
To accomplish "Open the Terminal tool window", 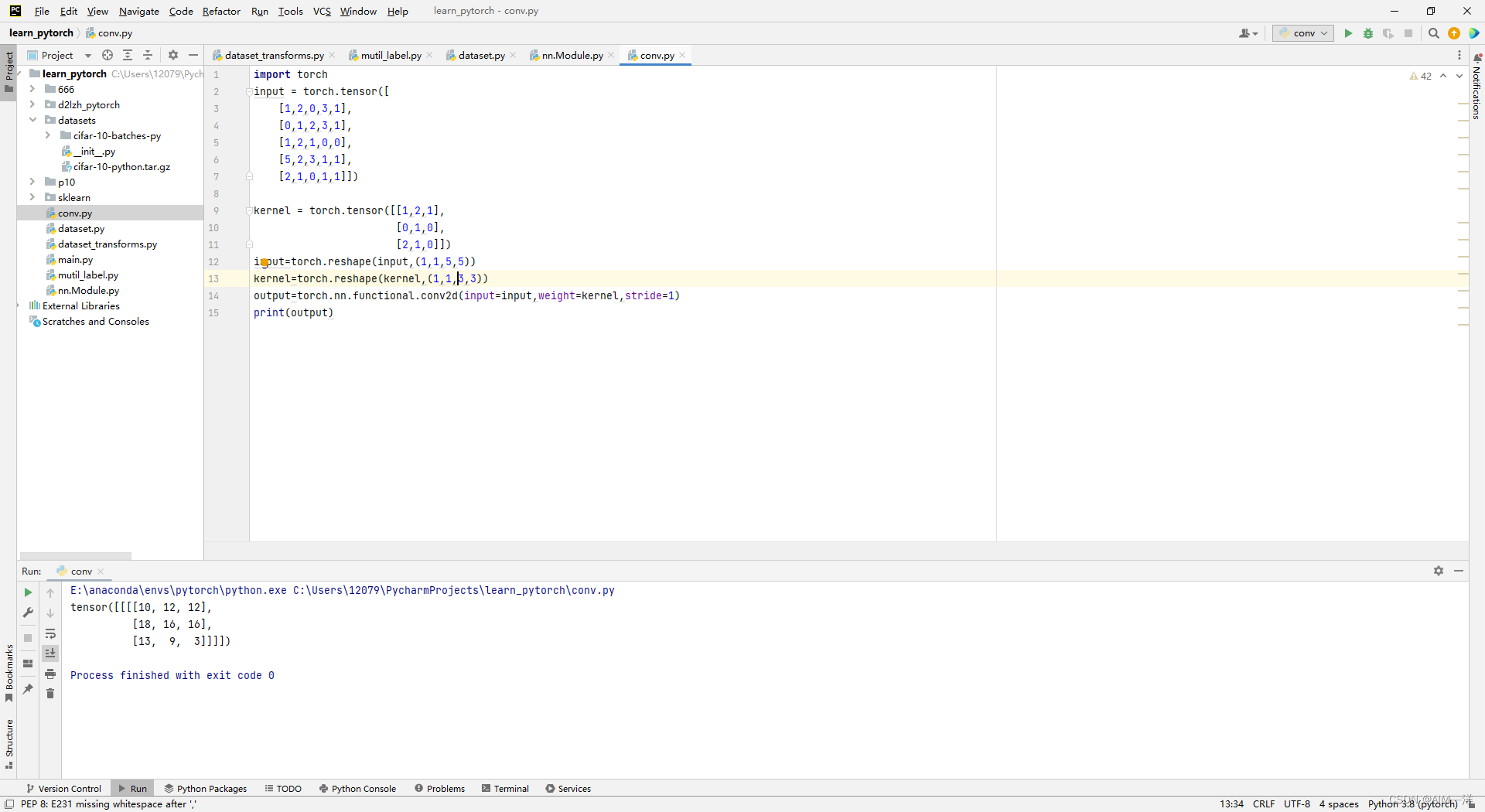I will click(x=505, y=789).
